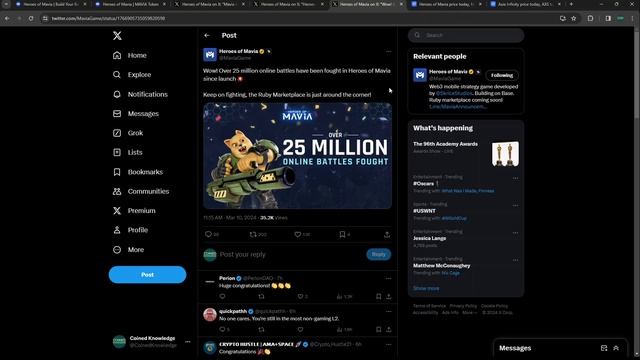640x360 pixels.
Task: Expand the Messages dock chevrons
Action: tap(616, 348)
